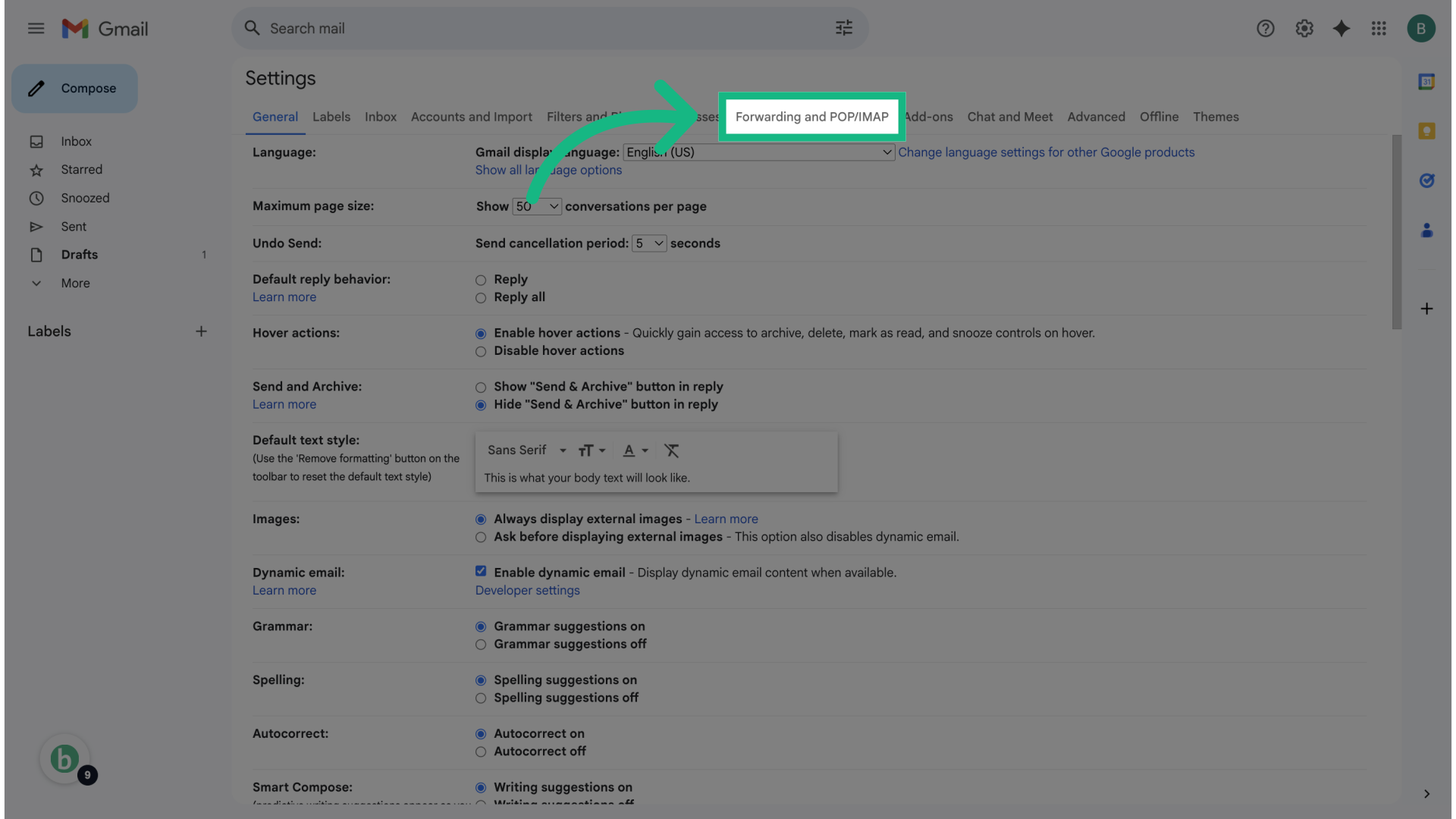Select Reply all default behavior
1456x819 pixels.
(481, 298)
